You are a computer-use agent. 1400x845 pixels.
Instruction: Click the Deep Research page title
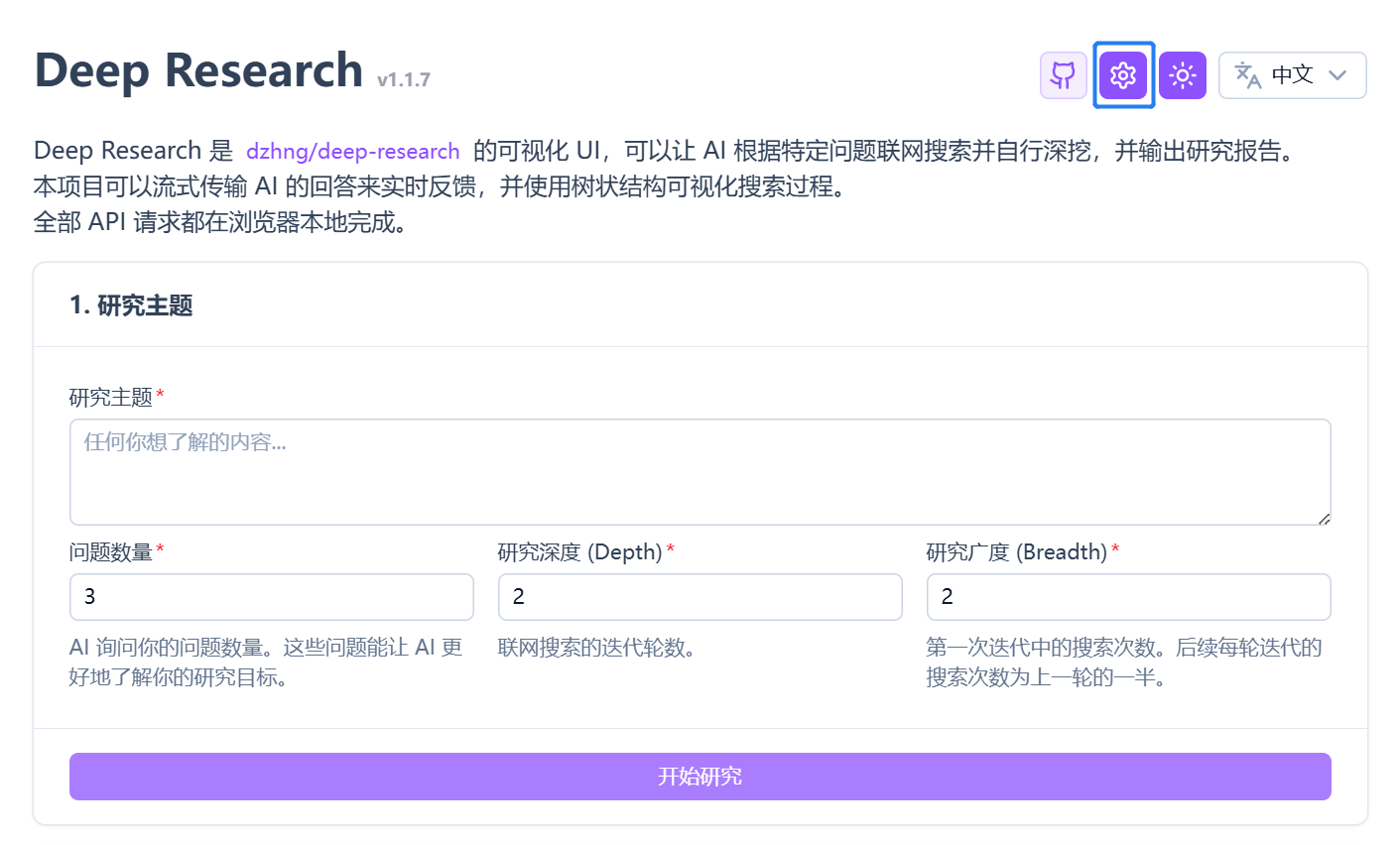pos(198,71)
